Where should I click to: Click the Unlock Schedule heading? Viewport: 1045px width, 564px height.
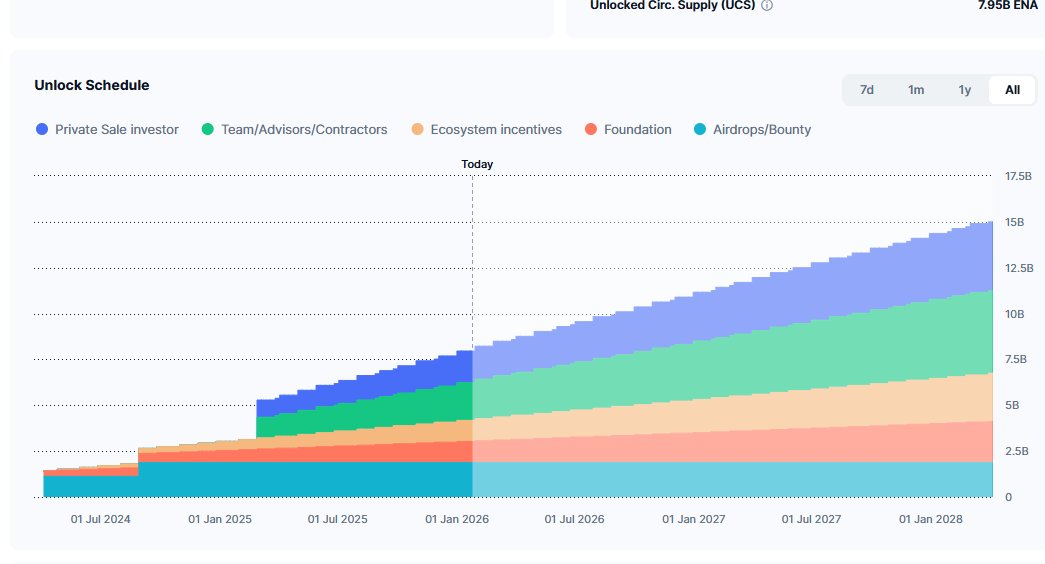[x=92, y=85]
